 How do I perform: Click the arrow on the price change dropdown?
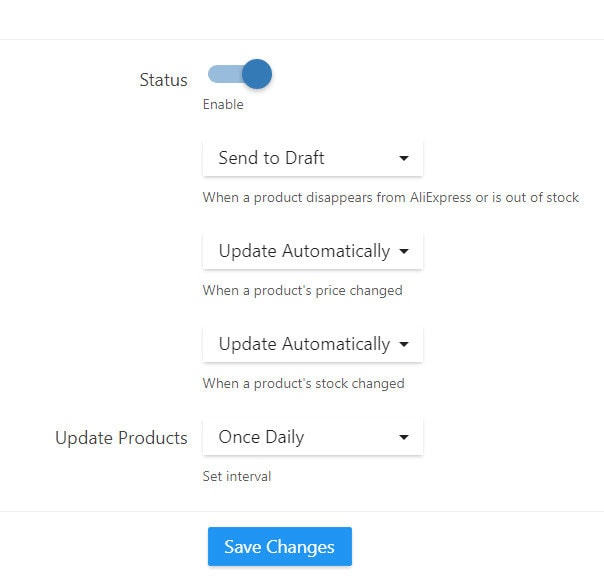coord(404,251)
